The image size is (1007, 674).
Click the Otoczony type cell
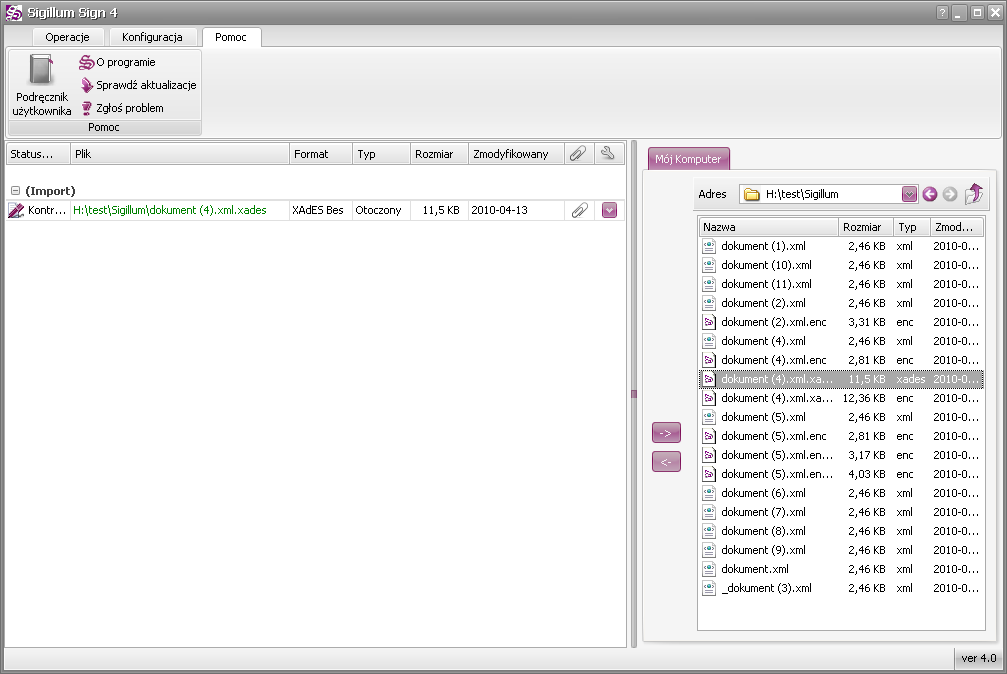(378, 210)
